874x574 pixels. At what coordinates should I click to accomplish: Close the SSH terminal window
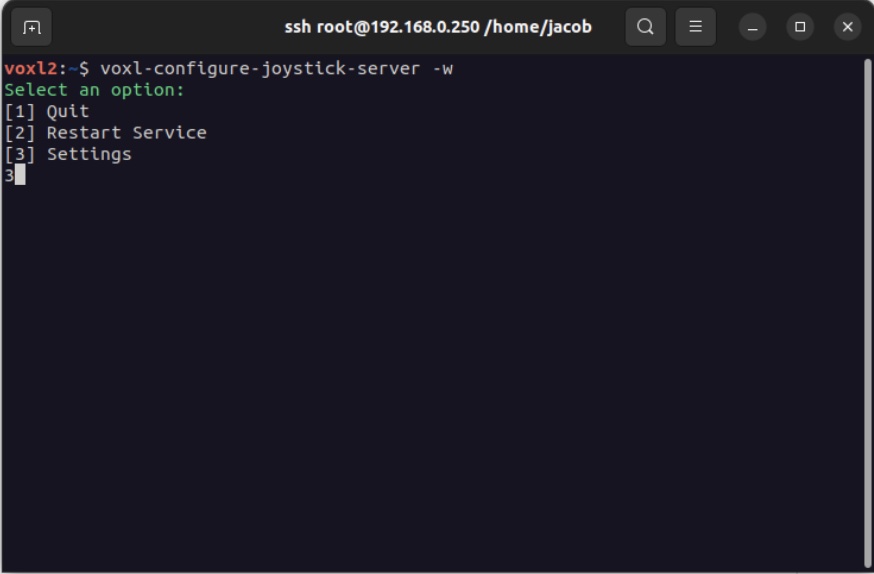coord(847,27)
